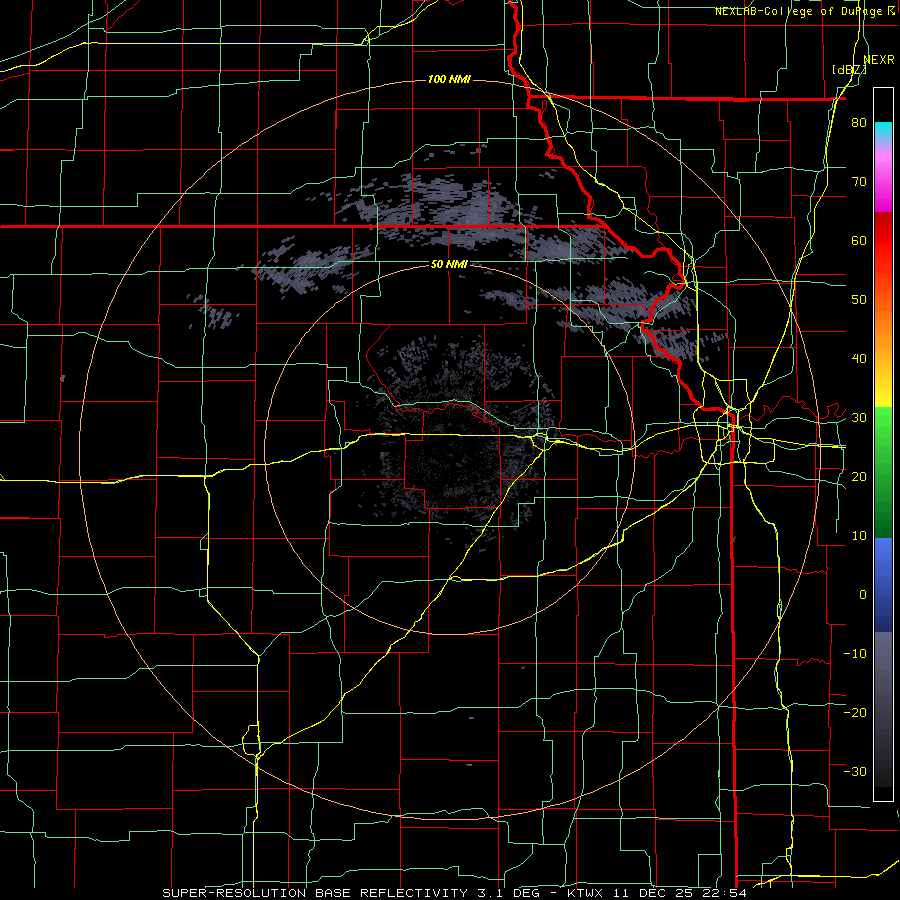Click the '3.1 DEG' elevation angle text

[x=509, y=893]
